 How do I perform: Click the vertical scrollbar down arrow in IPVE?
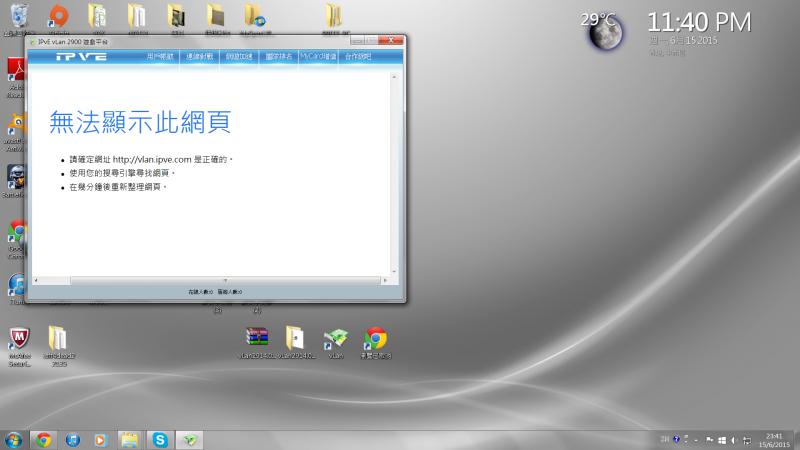[394, 271]
